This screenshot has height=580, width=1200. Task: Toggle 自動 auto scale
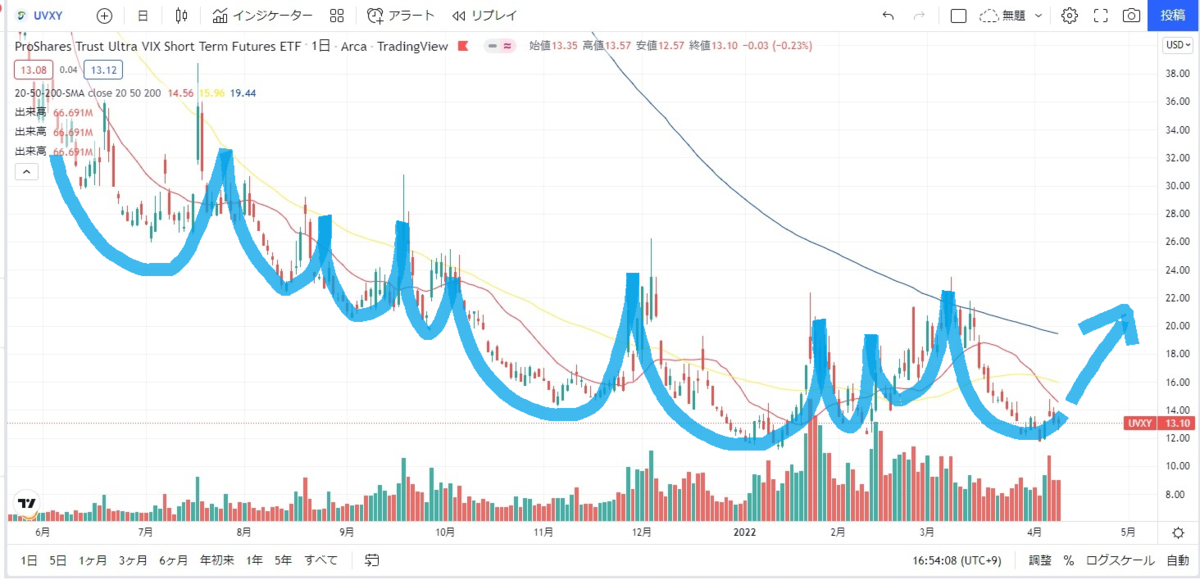pos(1177,560)
